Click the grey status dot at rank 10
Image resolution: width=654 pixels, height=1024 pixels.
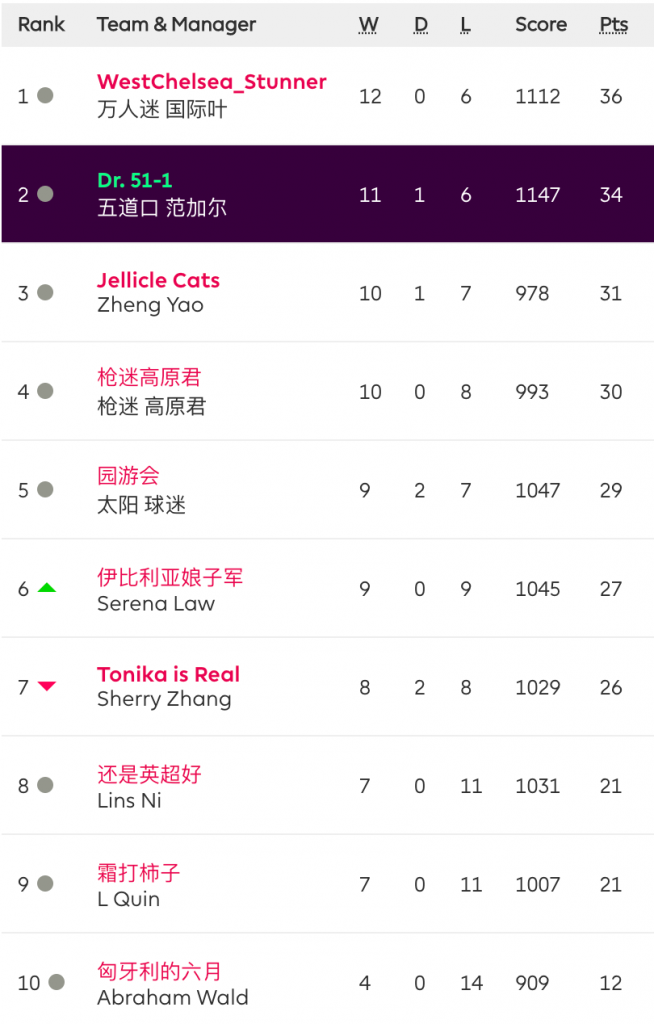(56, 982)
